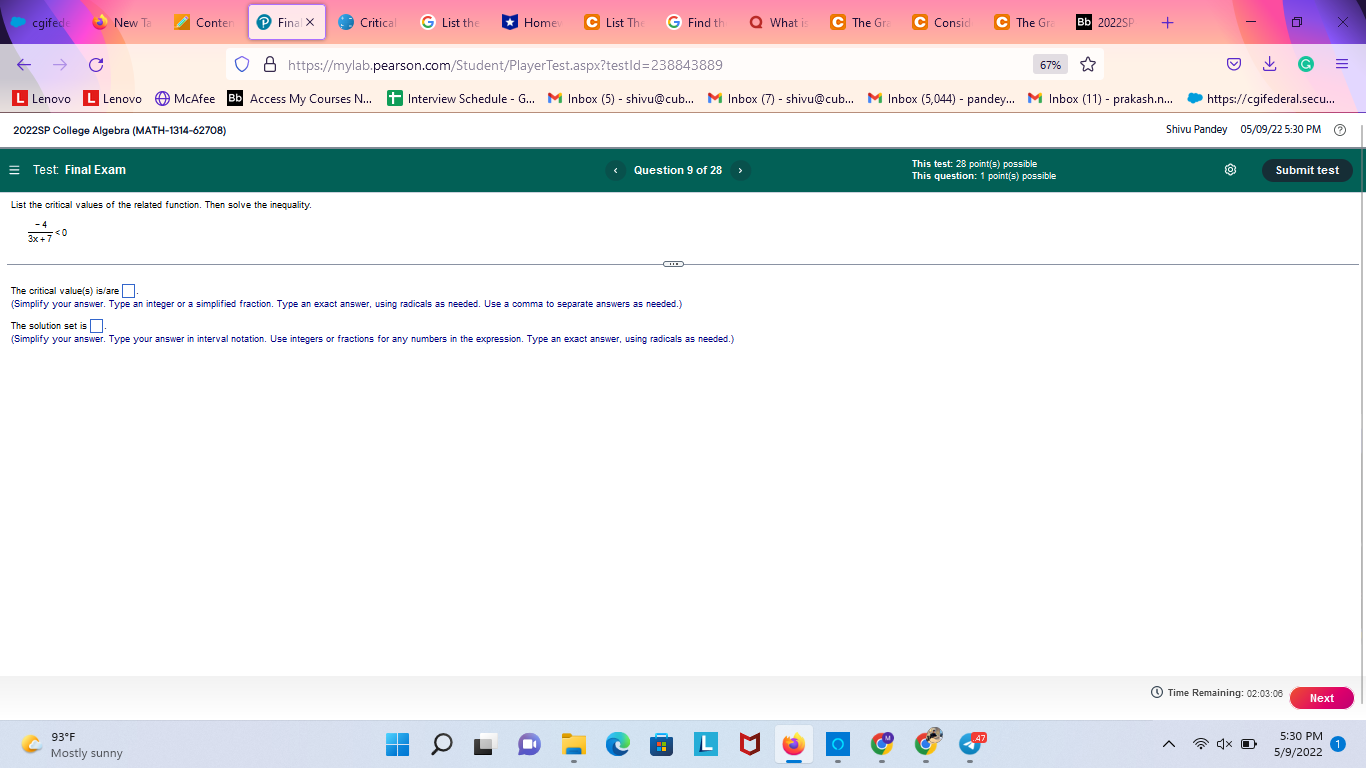Click the critical value(s) answer box
Screen dimensions: 1366x768
point(129,291)
